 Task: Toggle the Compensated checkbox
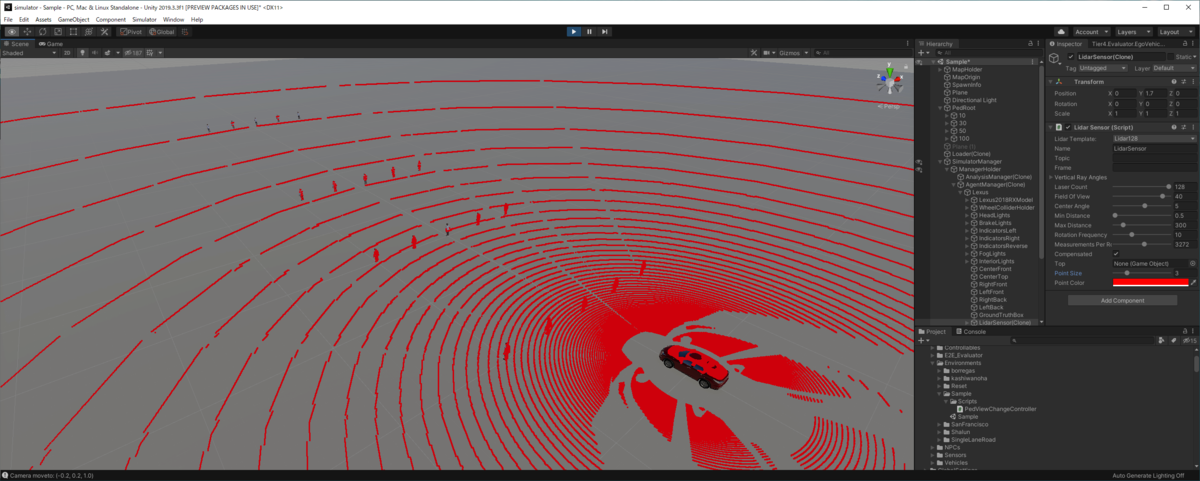click(1116, 253)
